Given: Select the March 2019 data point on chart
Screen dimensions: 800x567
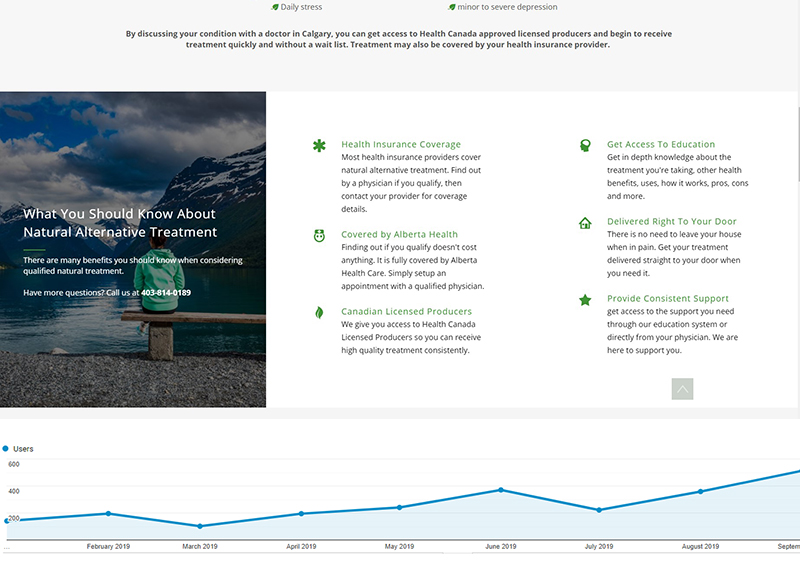Looking at the screenshot, I should tap(200, 526).
